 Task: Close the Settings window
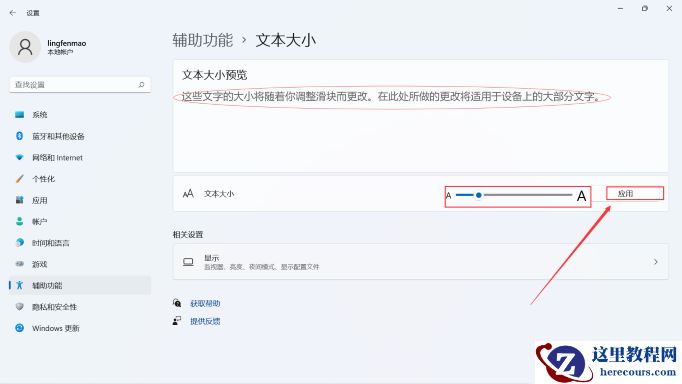669,9
